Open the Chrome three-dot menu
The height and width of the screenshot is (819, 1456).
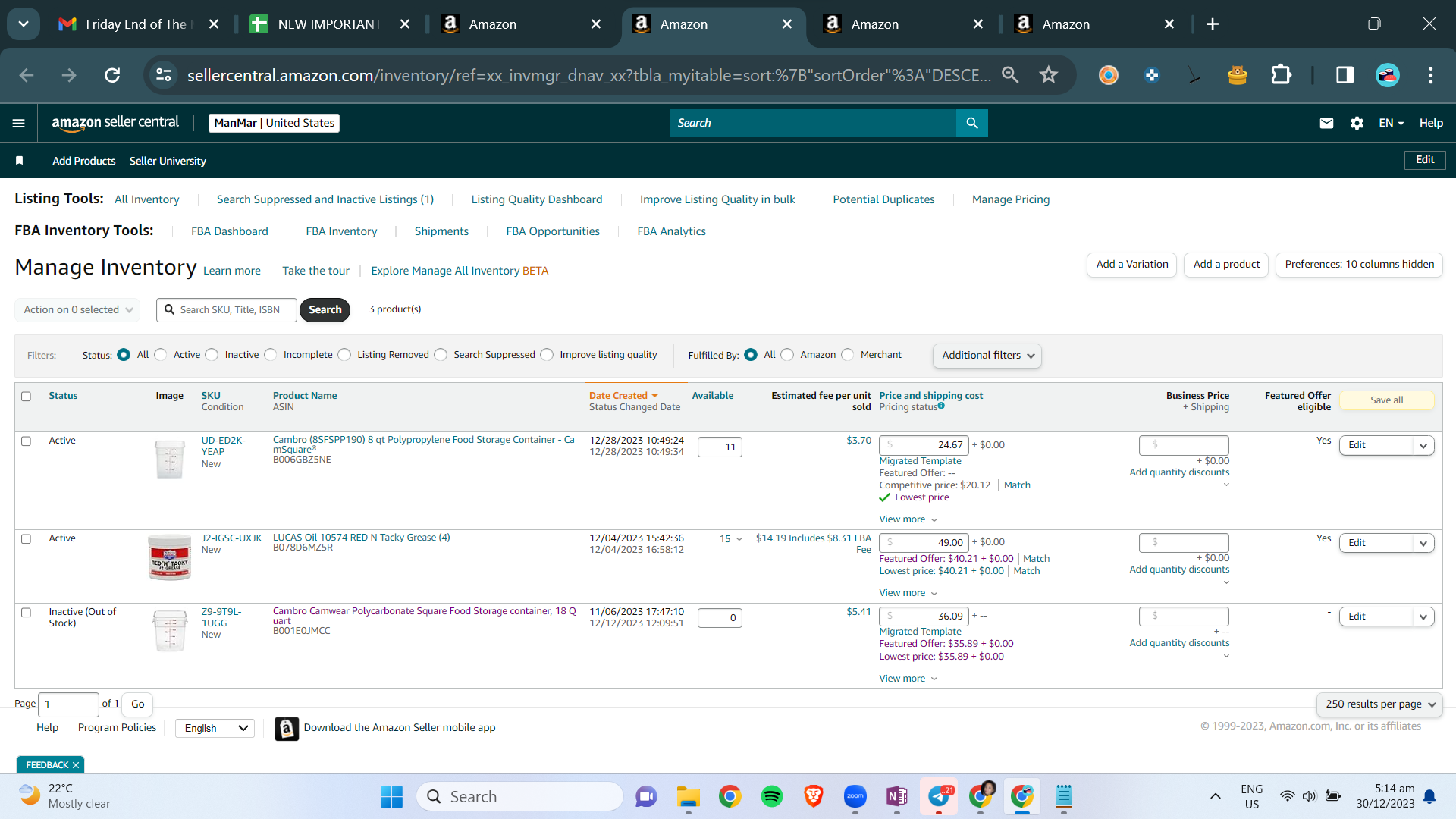pyautogui.click(x=1431, y=75)
